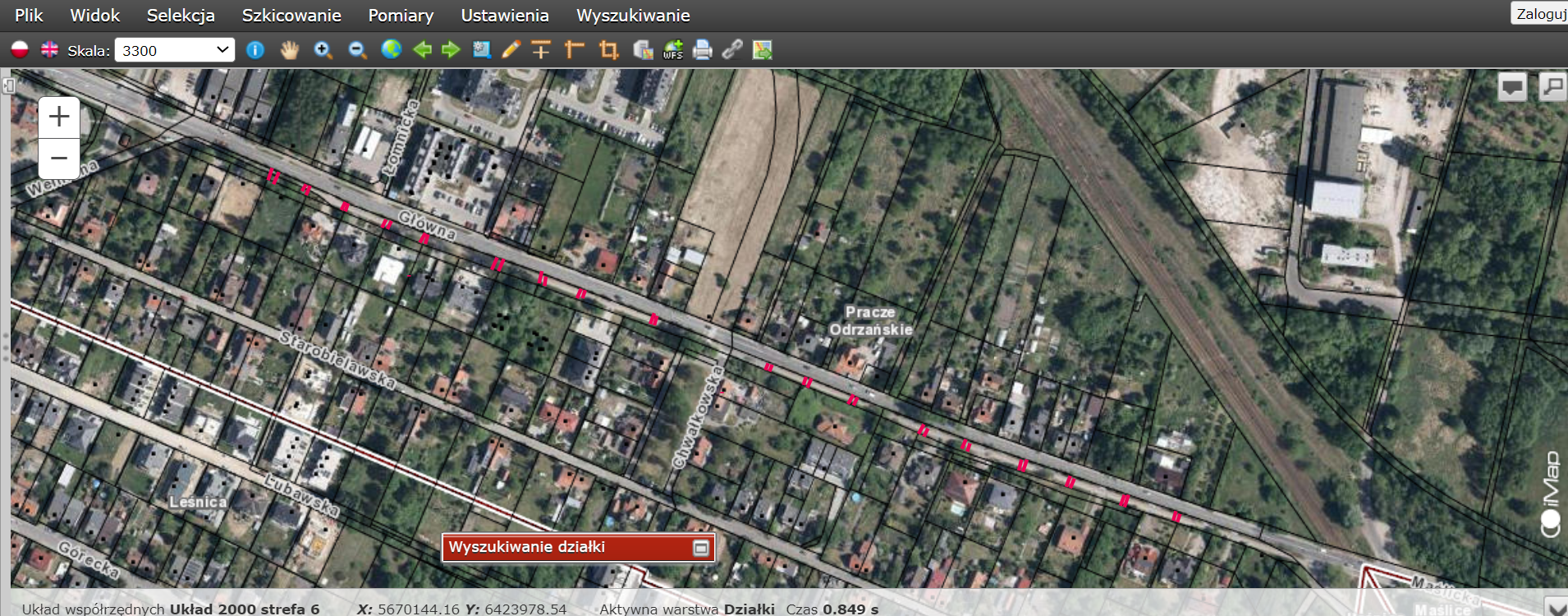Select the hand pan tool
Viewport: 1568px width, 616px height.
289,50
